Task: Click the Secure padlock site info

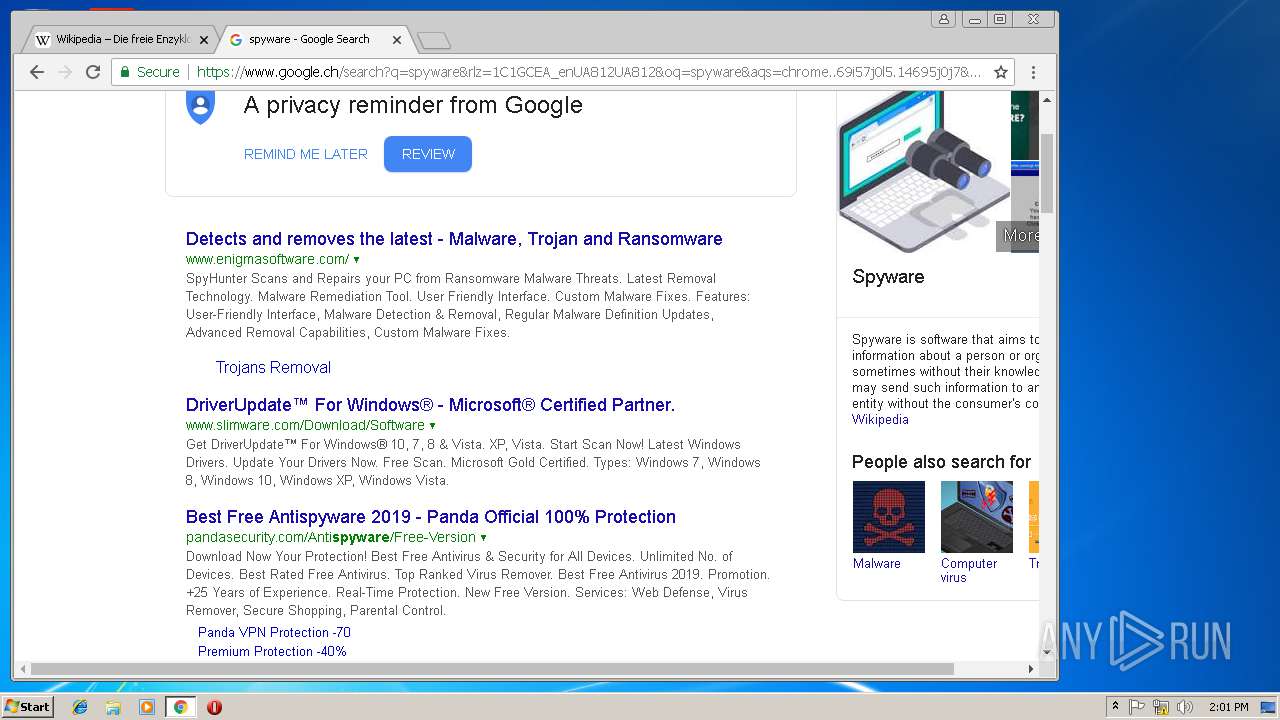Action: 150,72
